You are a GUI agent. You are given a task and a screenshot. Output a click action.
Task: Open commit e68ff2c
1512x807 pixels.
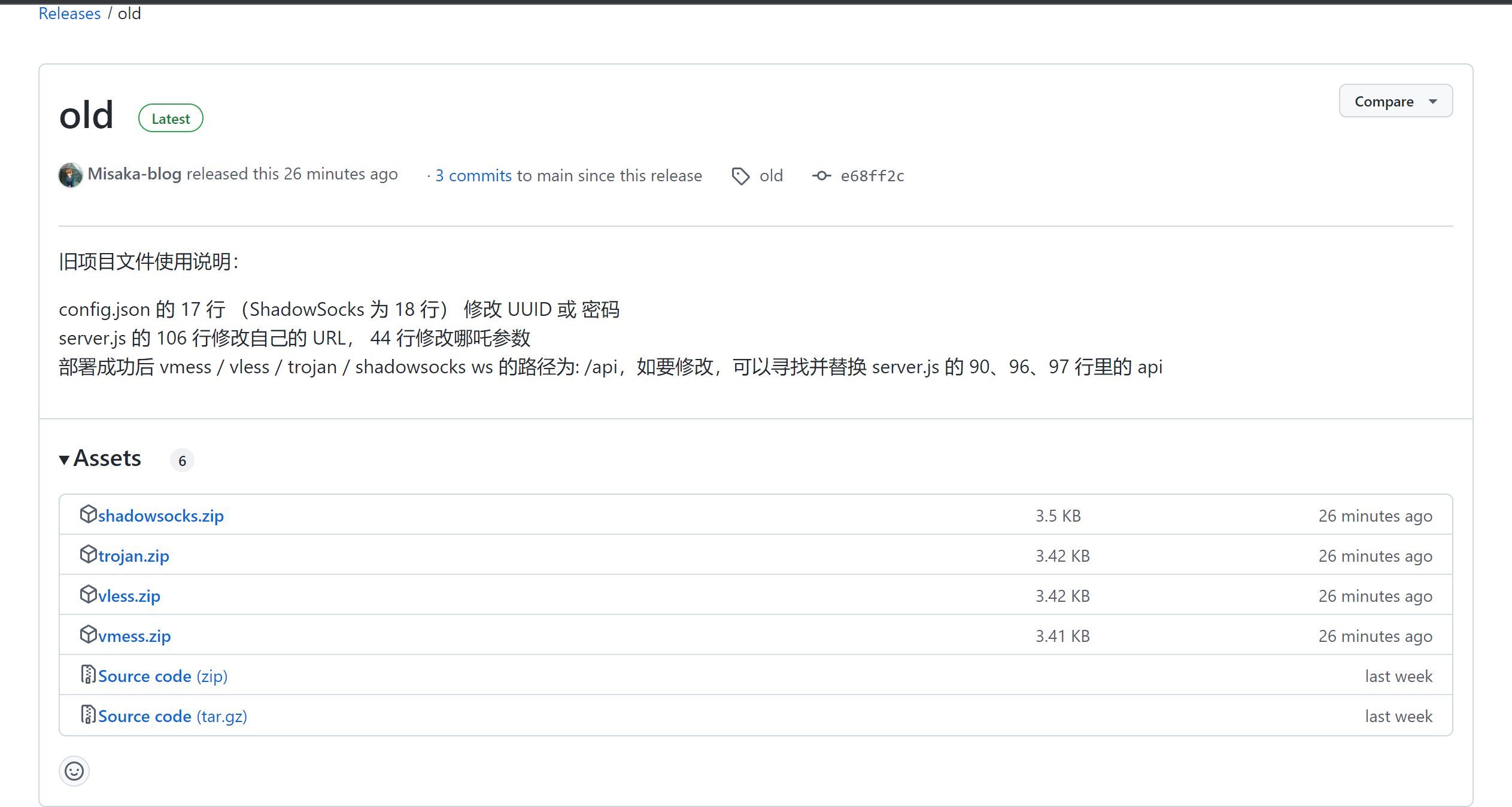click(x=872, y=176)
